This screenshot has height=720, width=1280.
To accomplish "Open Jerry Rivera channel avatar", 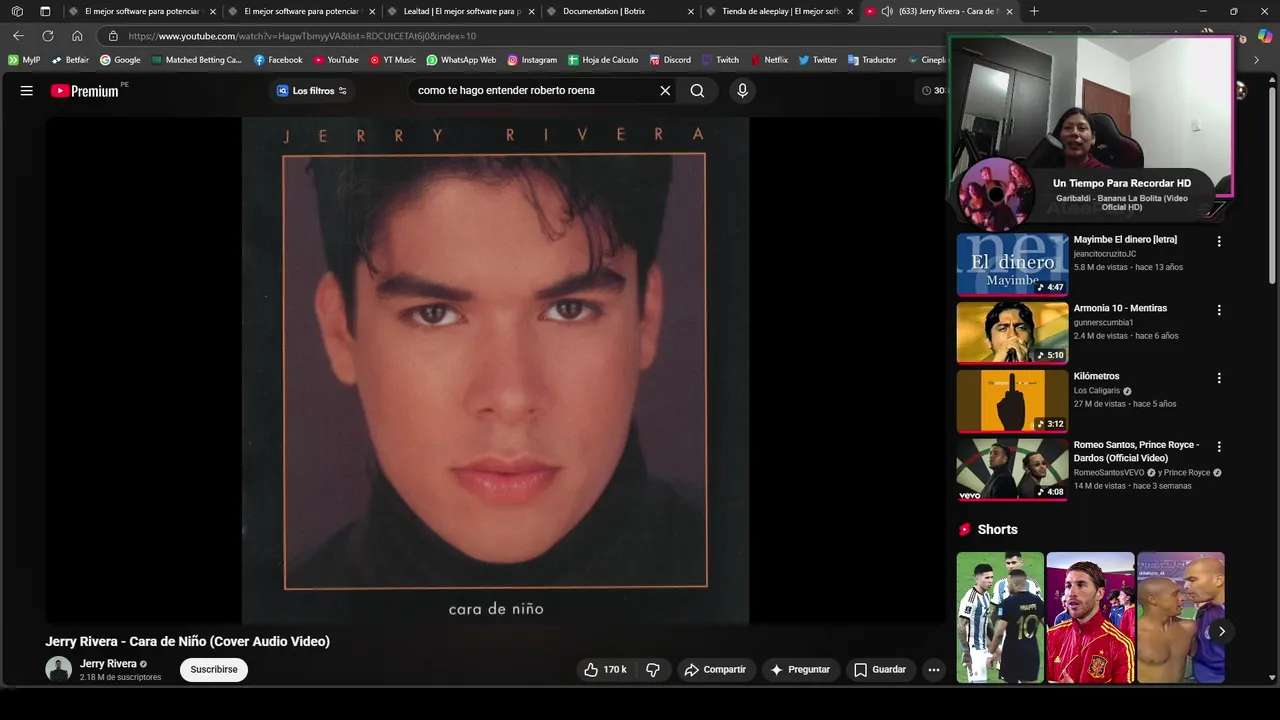I will [x=59, y=669].
